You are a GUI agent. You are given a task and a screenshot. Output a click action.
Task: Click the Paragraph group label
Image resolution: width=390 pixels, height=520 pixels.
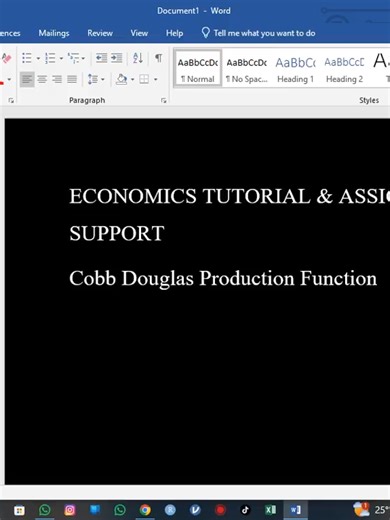(87, 100)
